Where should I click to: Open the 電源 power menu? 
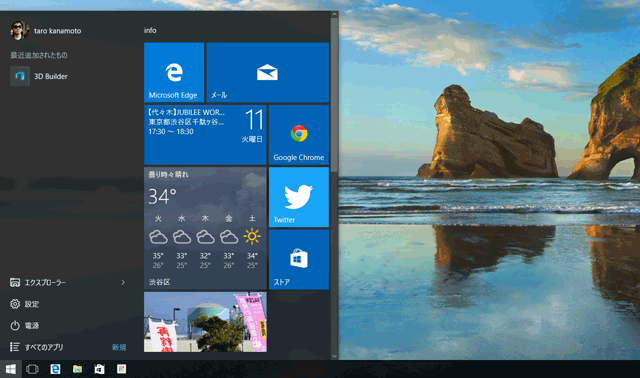[24, 326]
